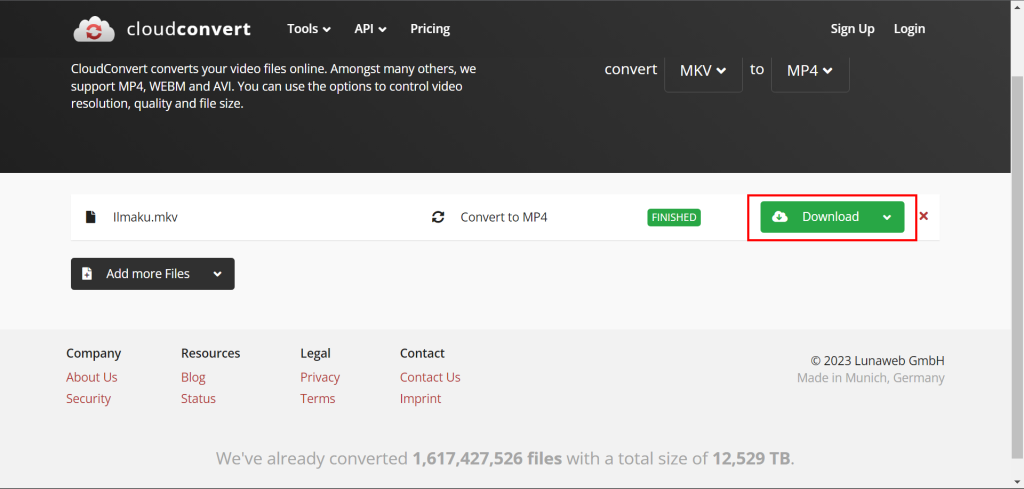The image size is (1024, 489).
Task: Visit the Contact Us footer link
Action: [430, 377]
